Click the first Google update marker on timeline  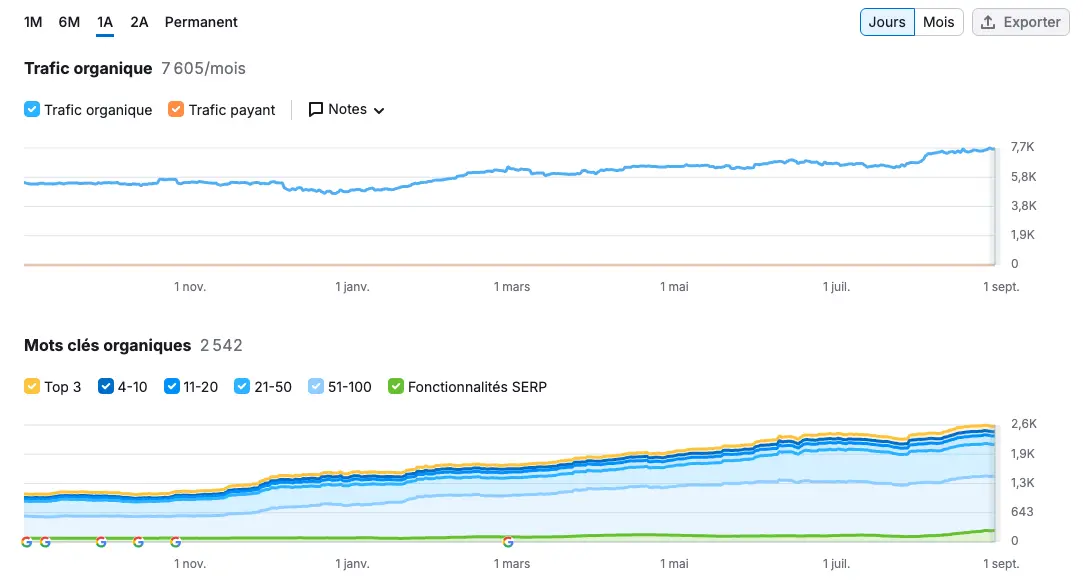[x=27, y=542]
